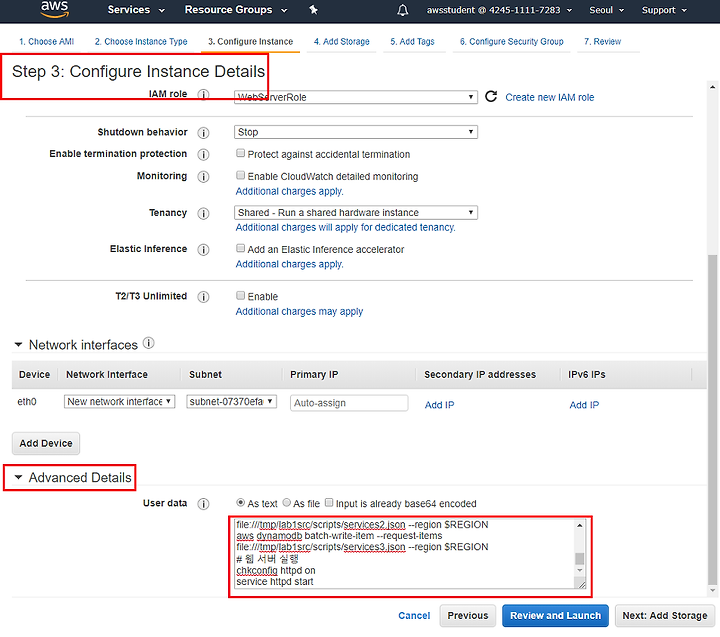Viewport: 720px width, 637px height.
Task: Click the Add Device button
Action: (46, 443)
